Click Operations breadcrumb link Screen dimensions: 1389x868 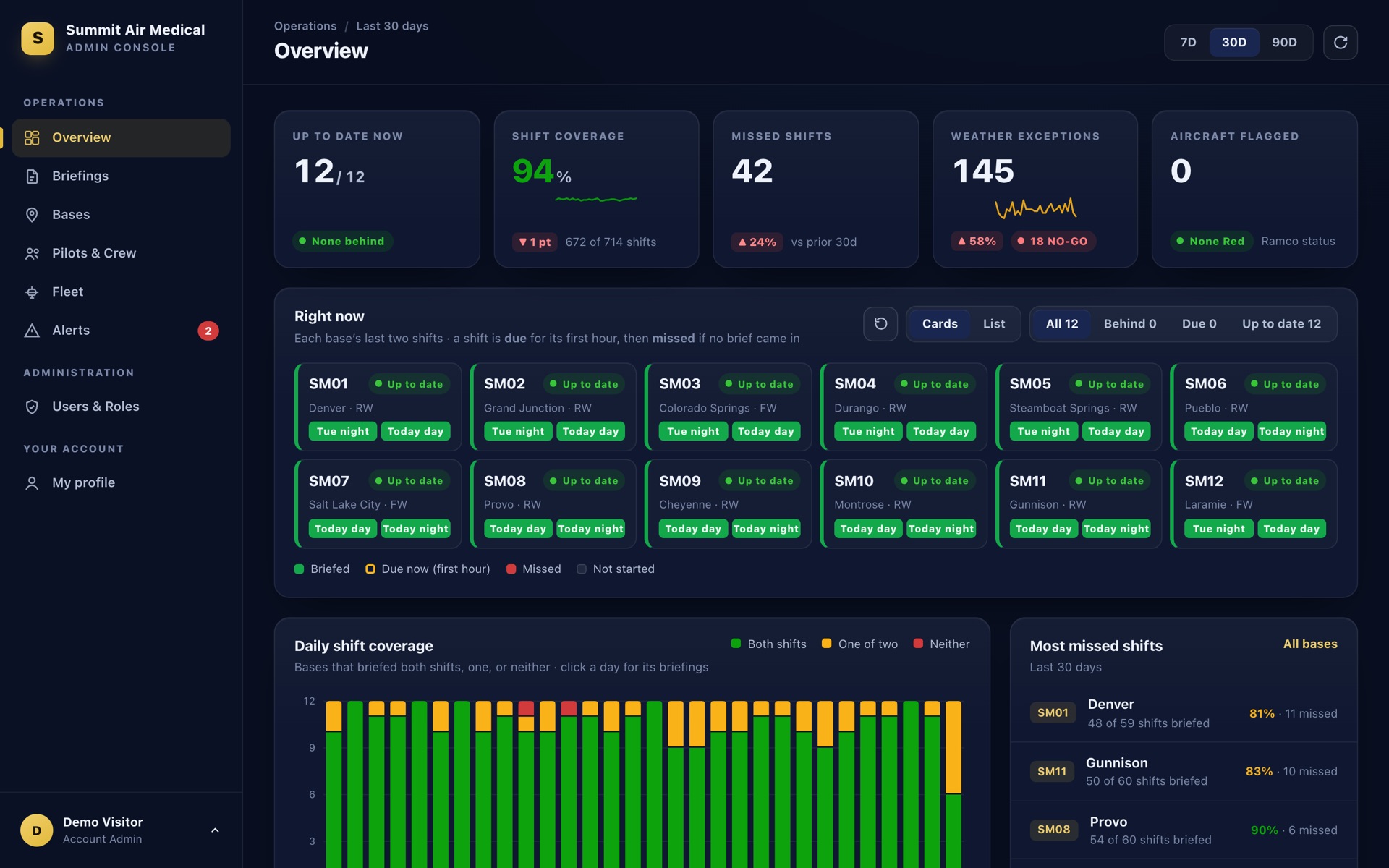(x=305, y=26)
